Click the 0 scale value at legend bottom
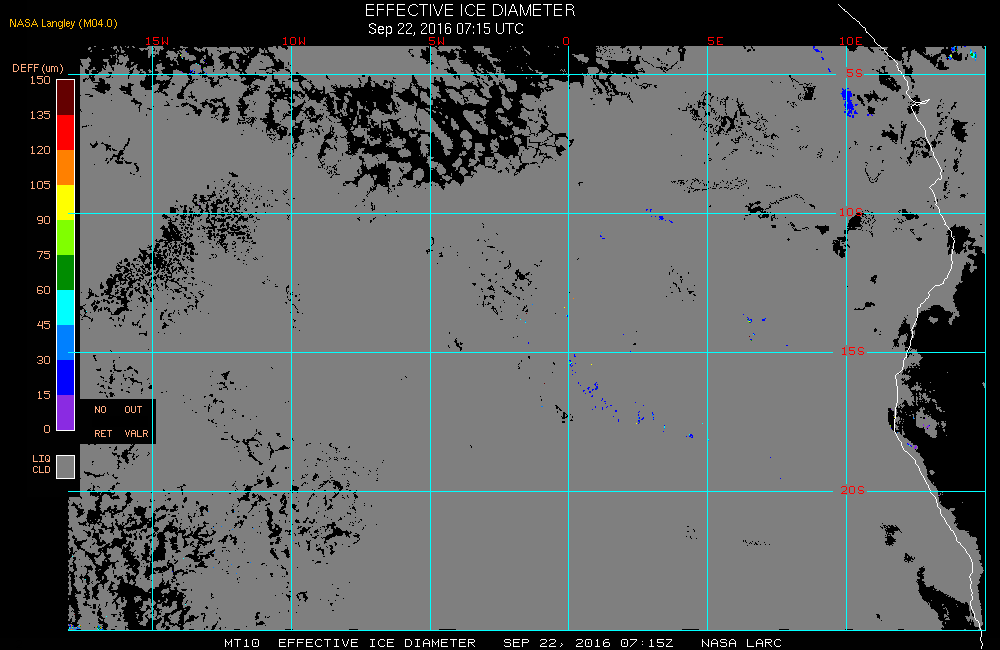 click(47, 429)
